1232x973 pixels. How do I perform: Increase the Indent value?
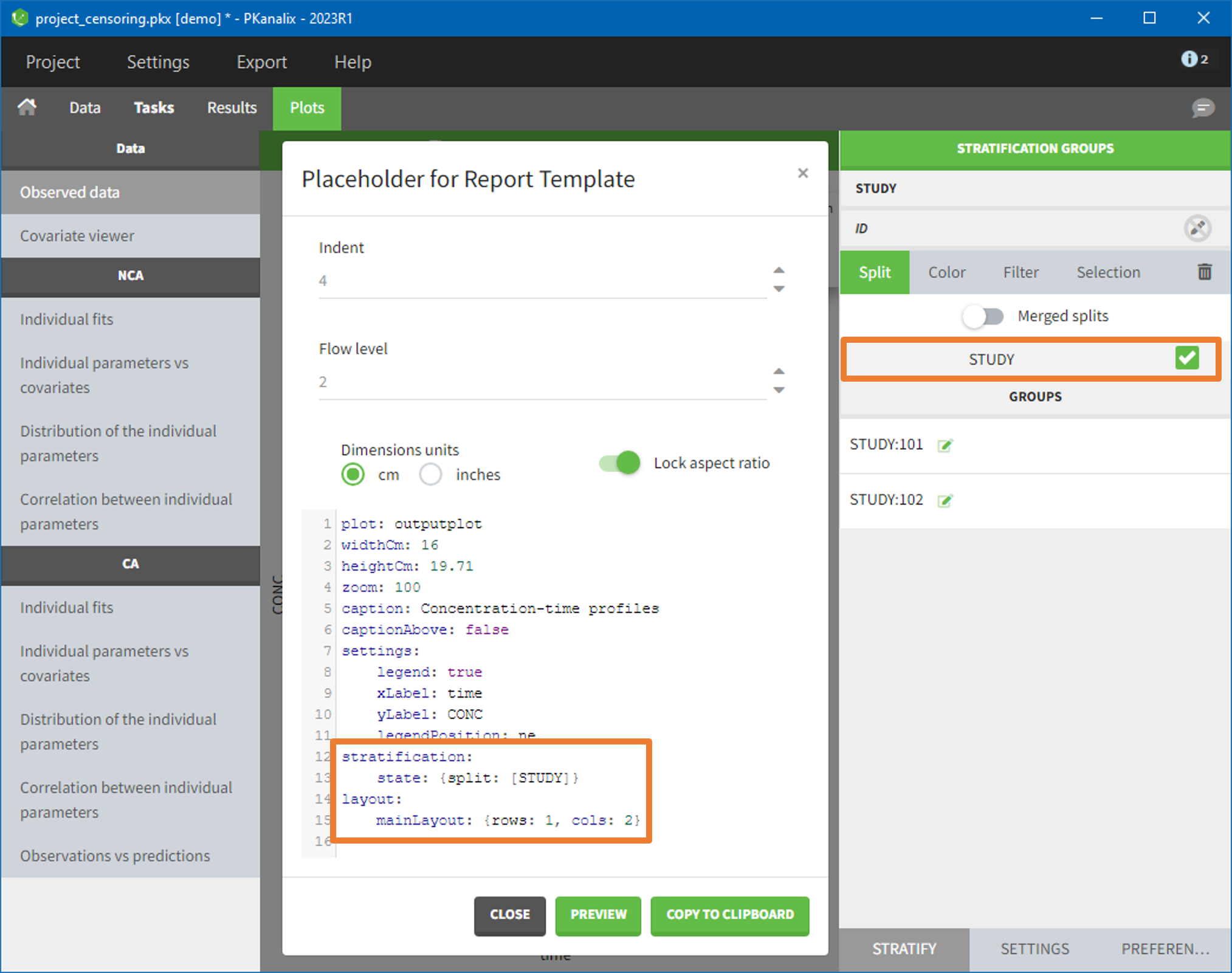pyautogui.click(x=779, y=270)
